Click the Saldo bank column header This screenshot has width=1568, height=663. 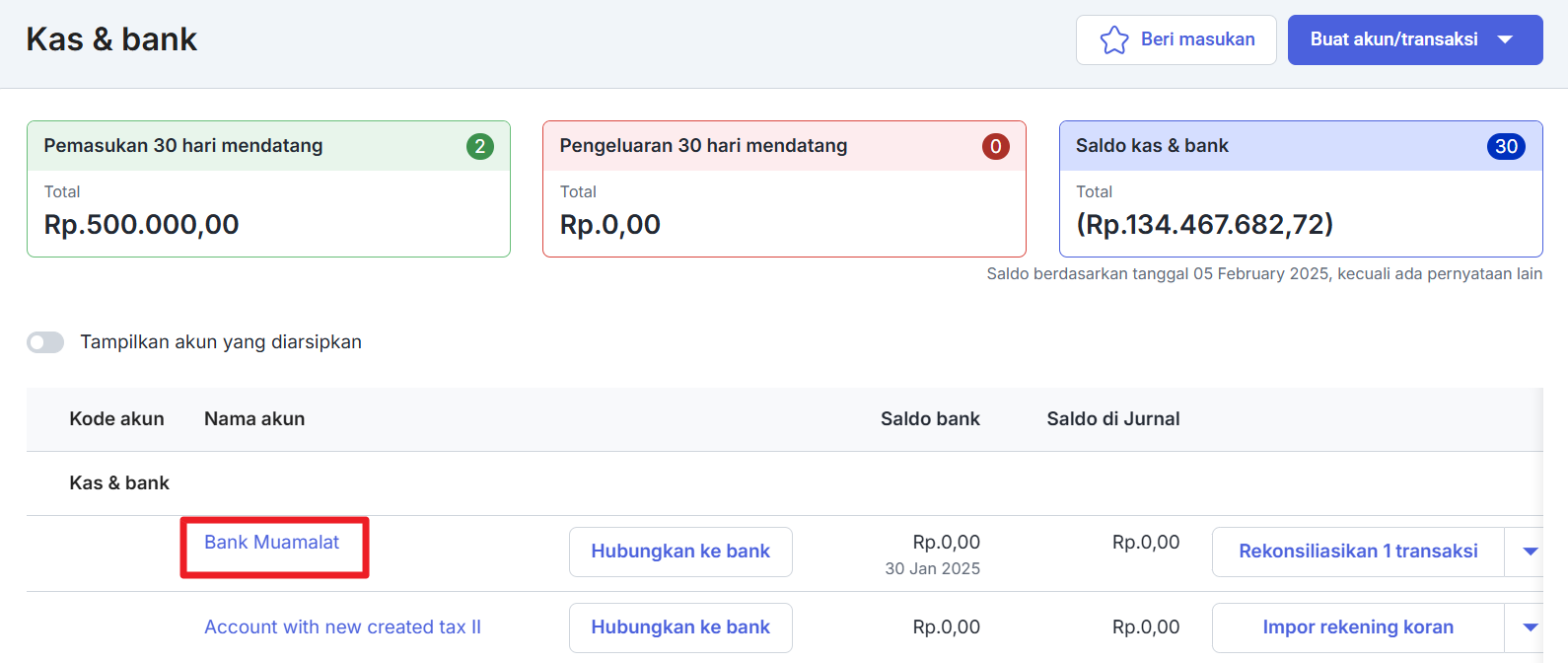tap(930, 418)
